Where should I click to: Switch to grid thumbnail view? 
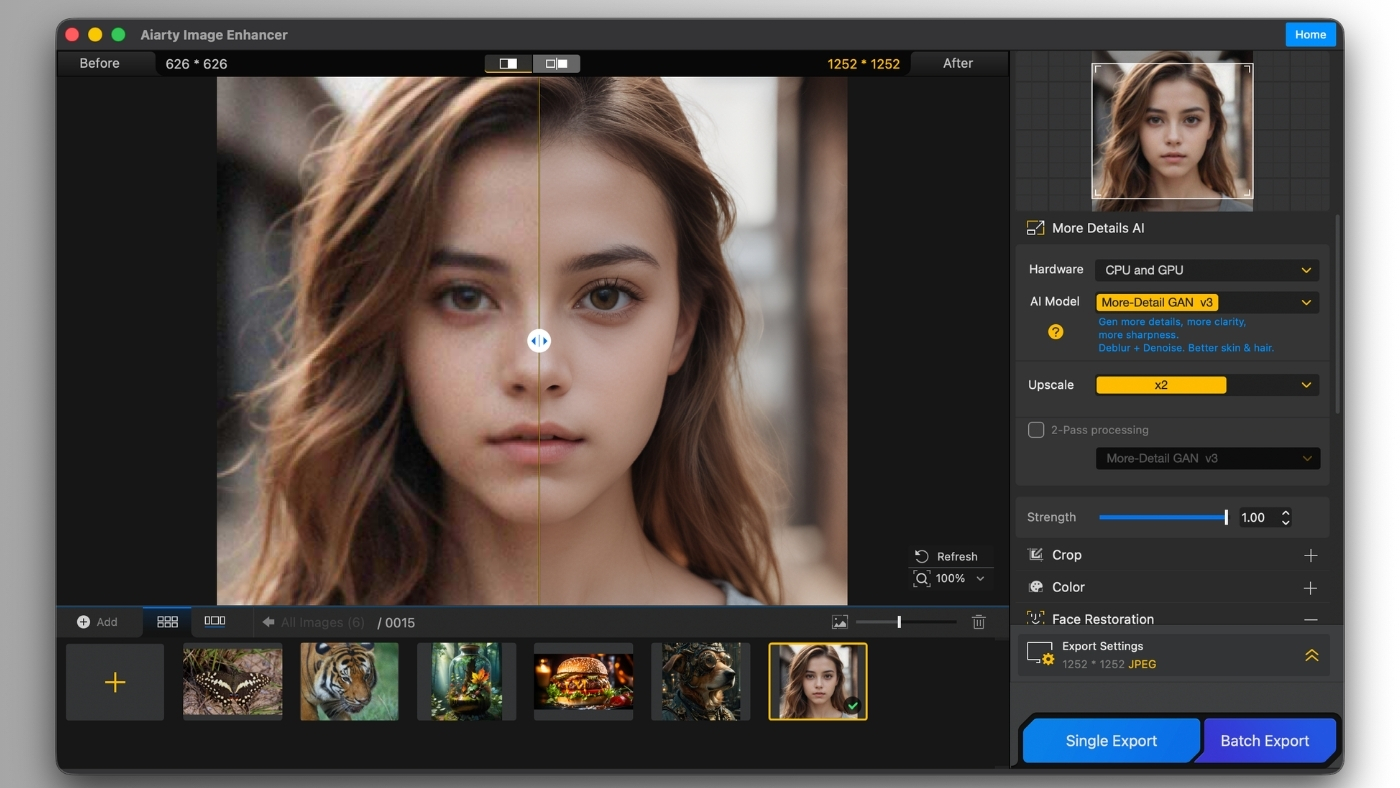[167, 622]
